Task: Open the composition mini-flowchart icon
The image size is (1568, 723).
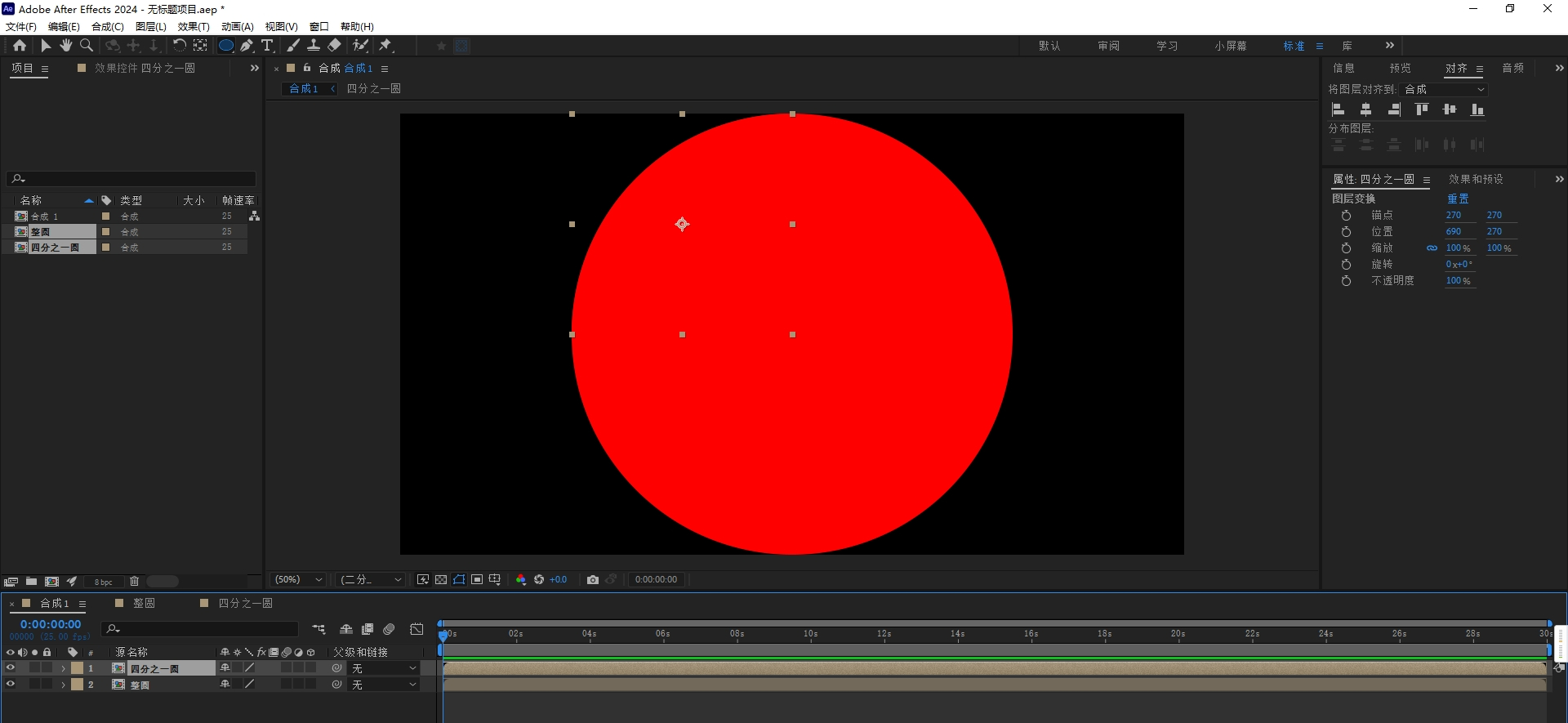Action: coord(318,629)
